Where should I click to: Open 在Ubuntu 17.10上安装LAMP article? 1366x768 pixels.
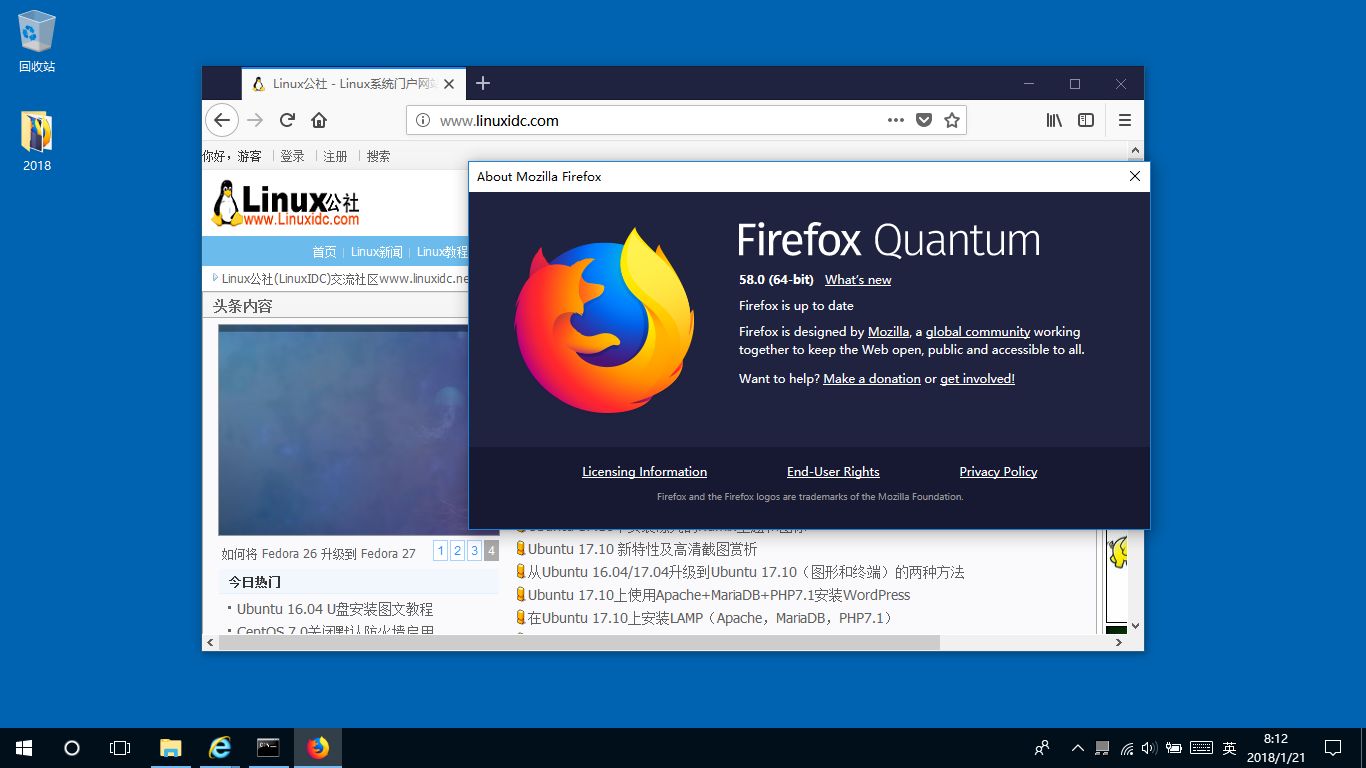[709, 618]
